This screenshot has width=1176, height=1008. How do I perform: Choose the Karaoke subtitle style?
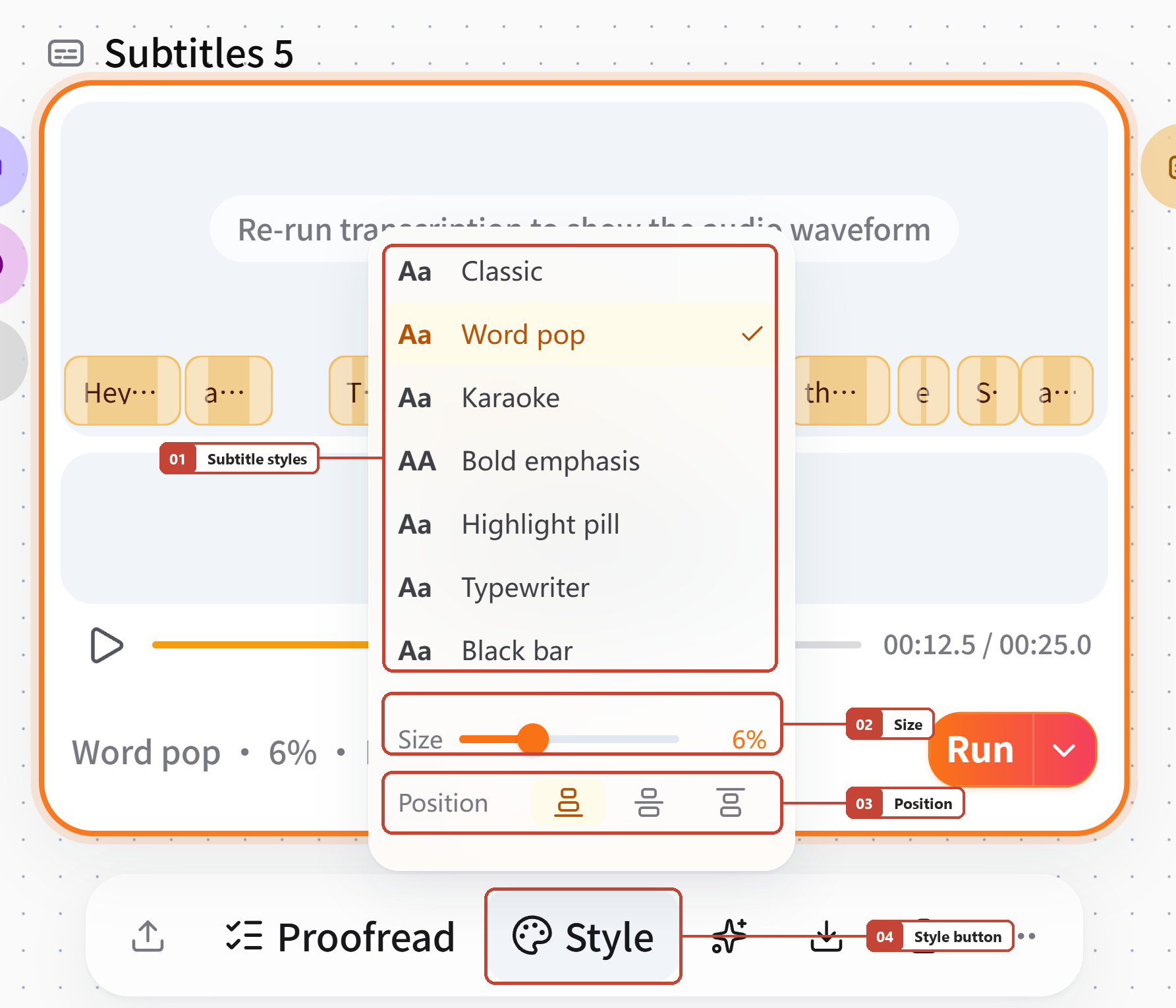pos(580,398)
